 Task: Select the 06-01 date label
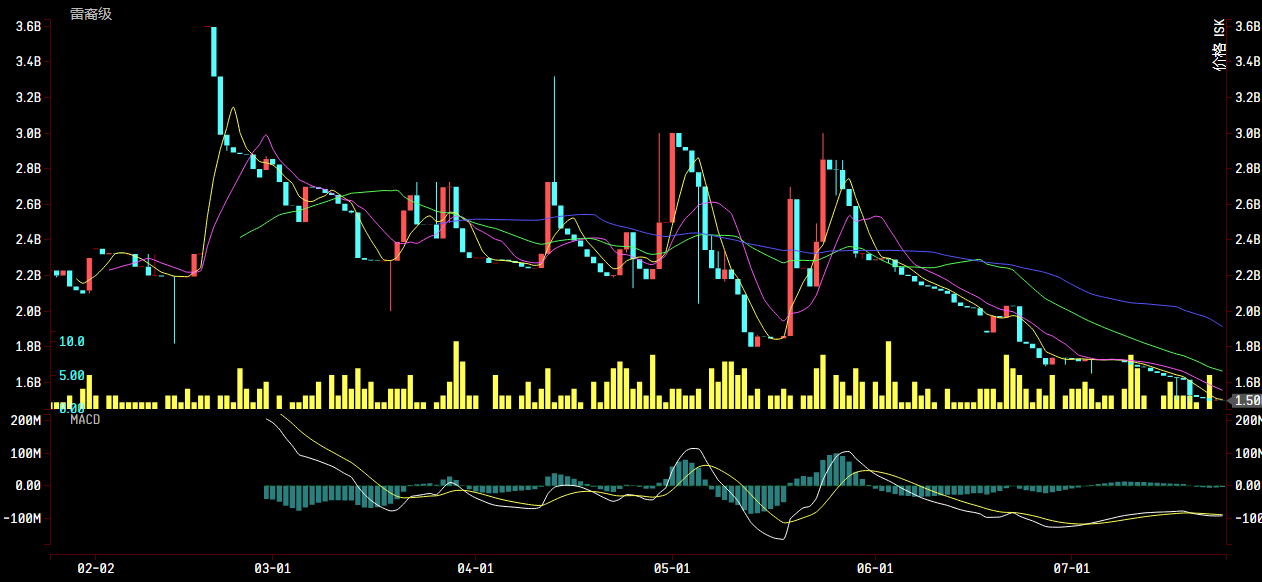[875, 568]
